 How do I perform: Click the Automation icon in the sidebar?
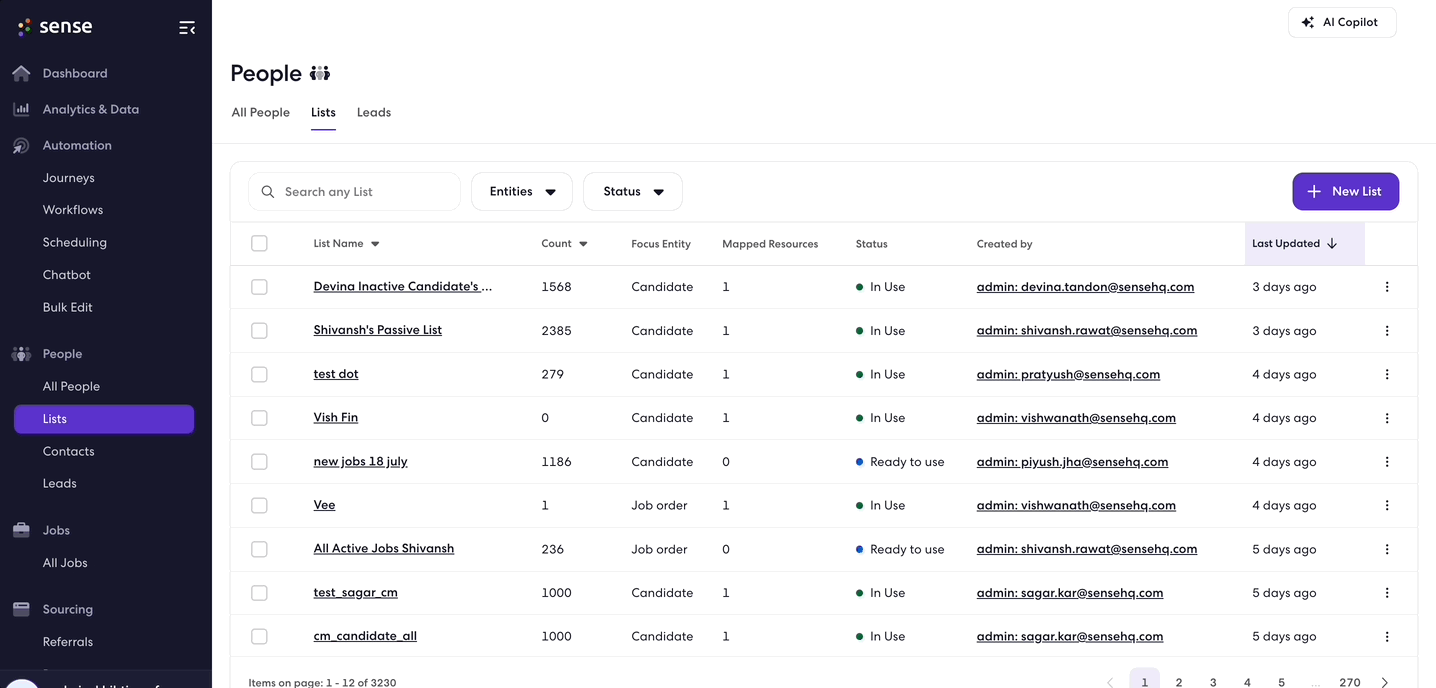pos(21,146)
